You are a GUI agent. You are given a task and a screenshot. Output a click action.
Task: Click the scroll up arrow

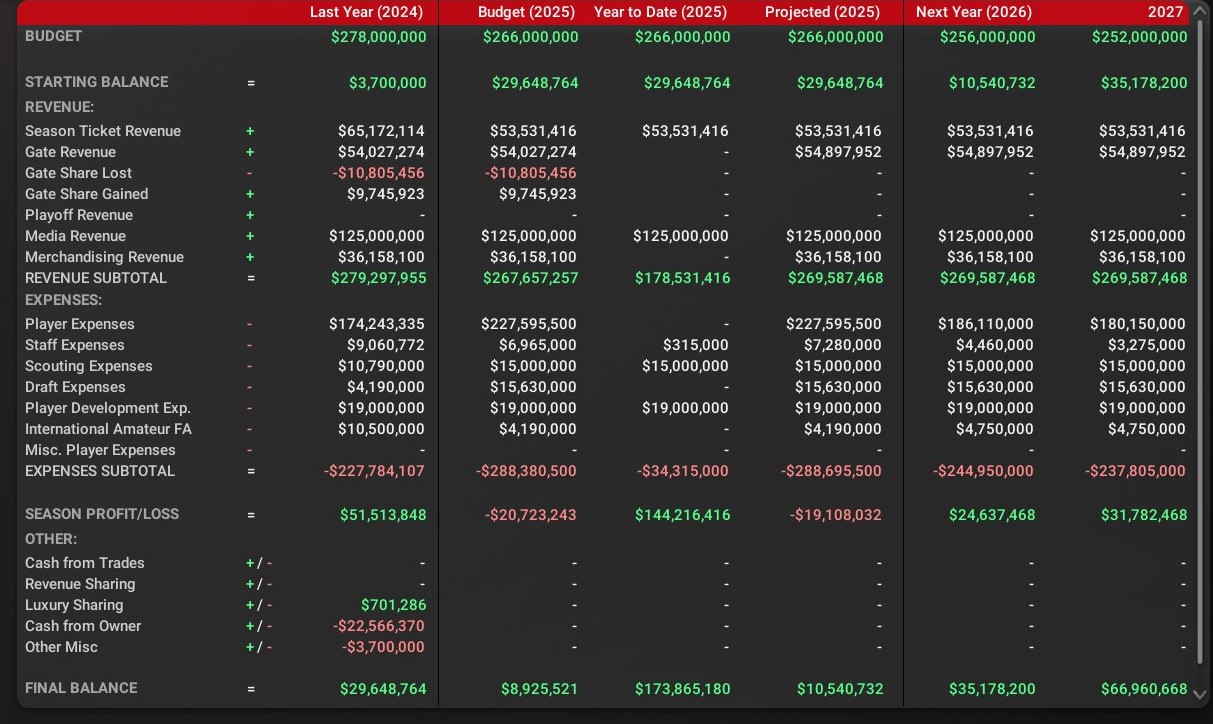[x=1200, y=13]
